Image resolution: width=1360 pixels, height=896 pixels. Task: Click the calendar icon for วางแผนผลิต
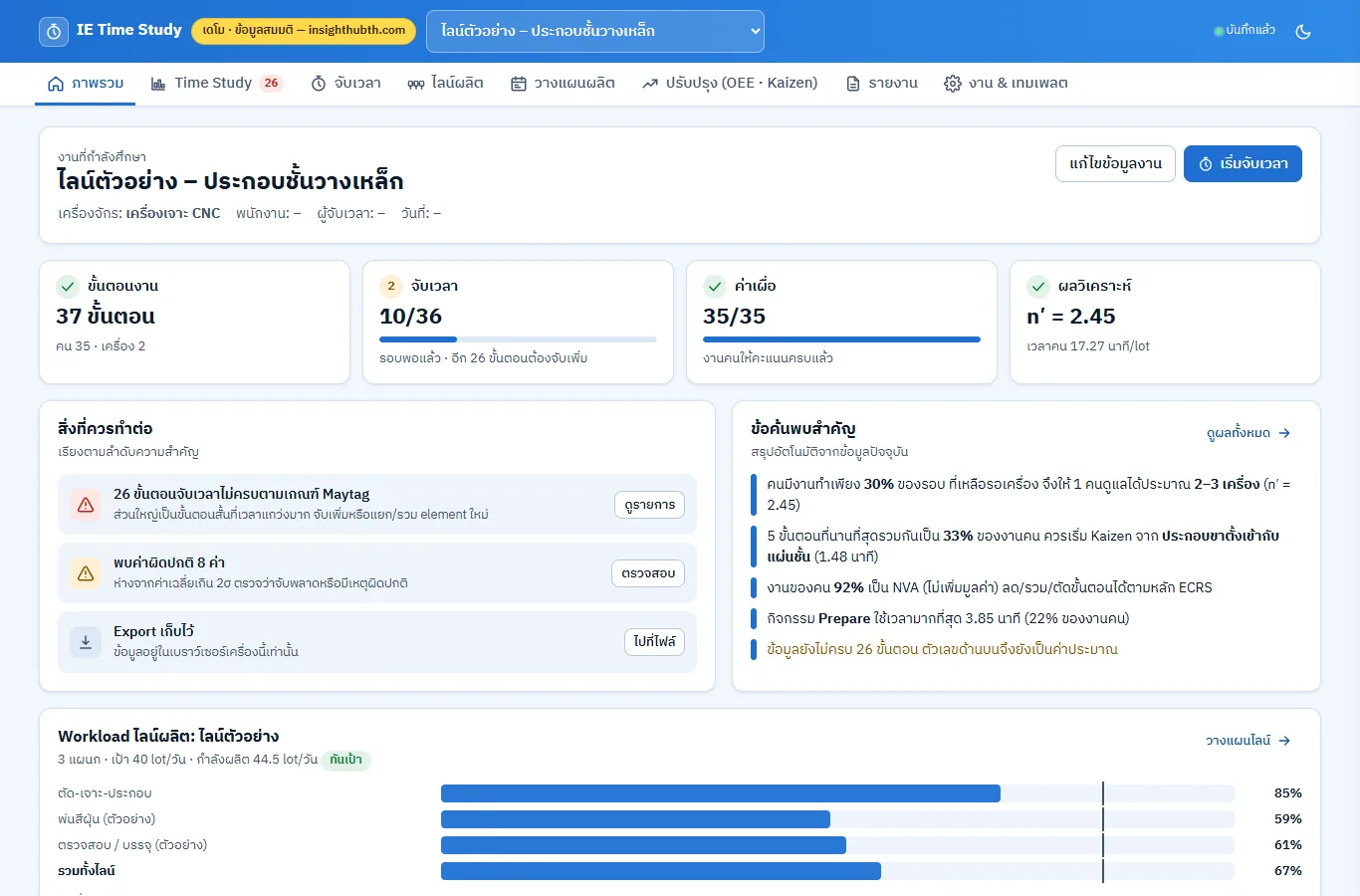[519, 84]
